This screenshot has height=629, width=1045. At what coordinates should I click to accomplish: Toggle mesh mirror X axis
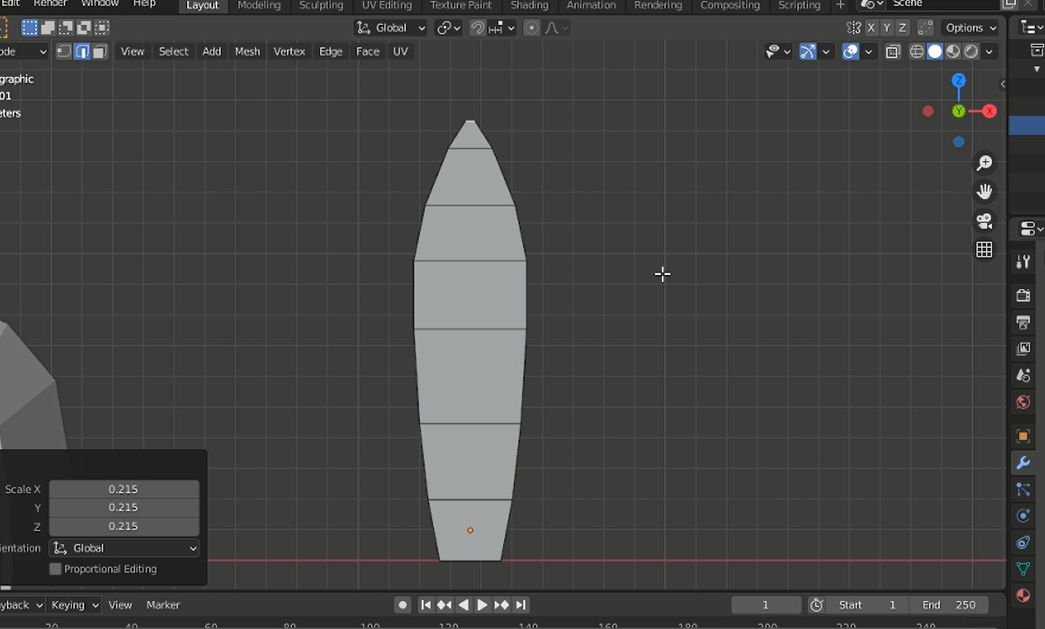(x=871, y=27)
